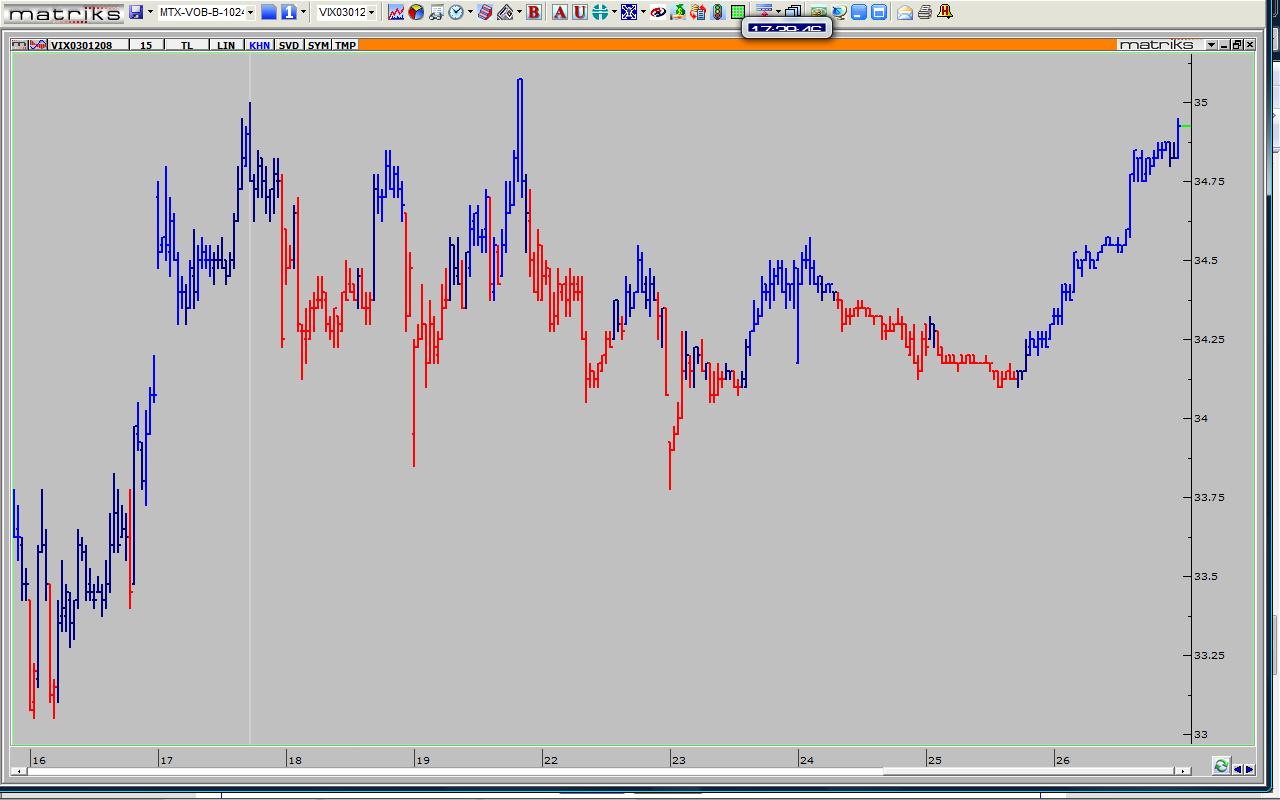This screenshot has width=1280, height=800.
Task: Open the pie chart icon
Action: tap(415, 12)
